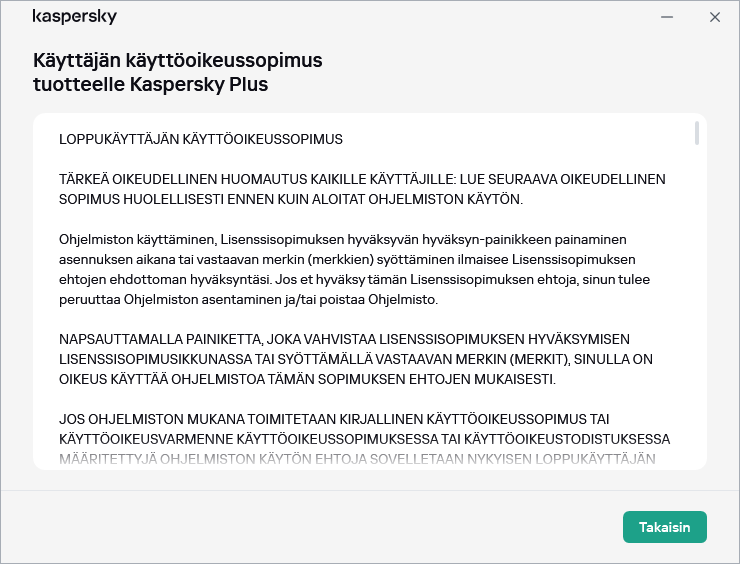Click the Kaspersky logo
Screen dimensions: 740x564
pyautogui.click(x=74, y=17)
